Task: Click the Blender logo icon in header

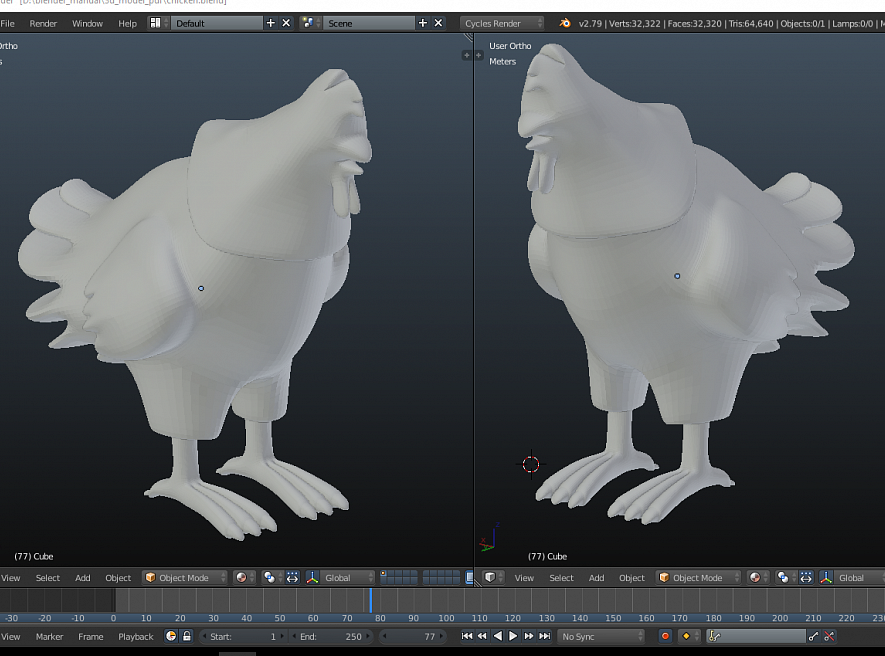Action: (565, 23)
